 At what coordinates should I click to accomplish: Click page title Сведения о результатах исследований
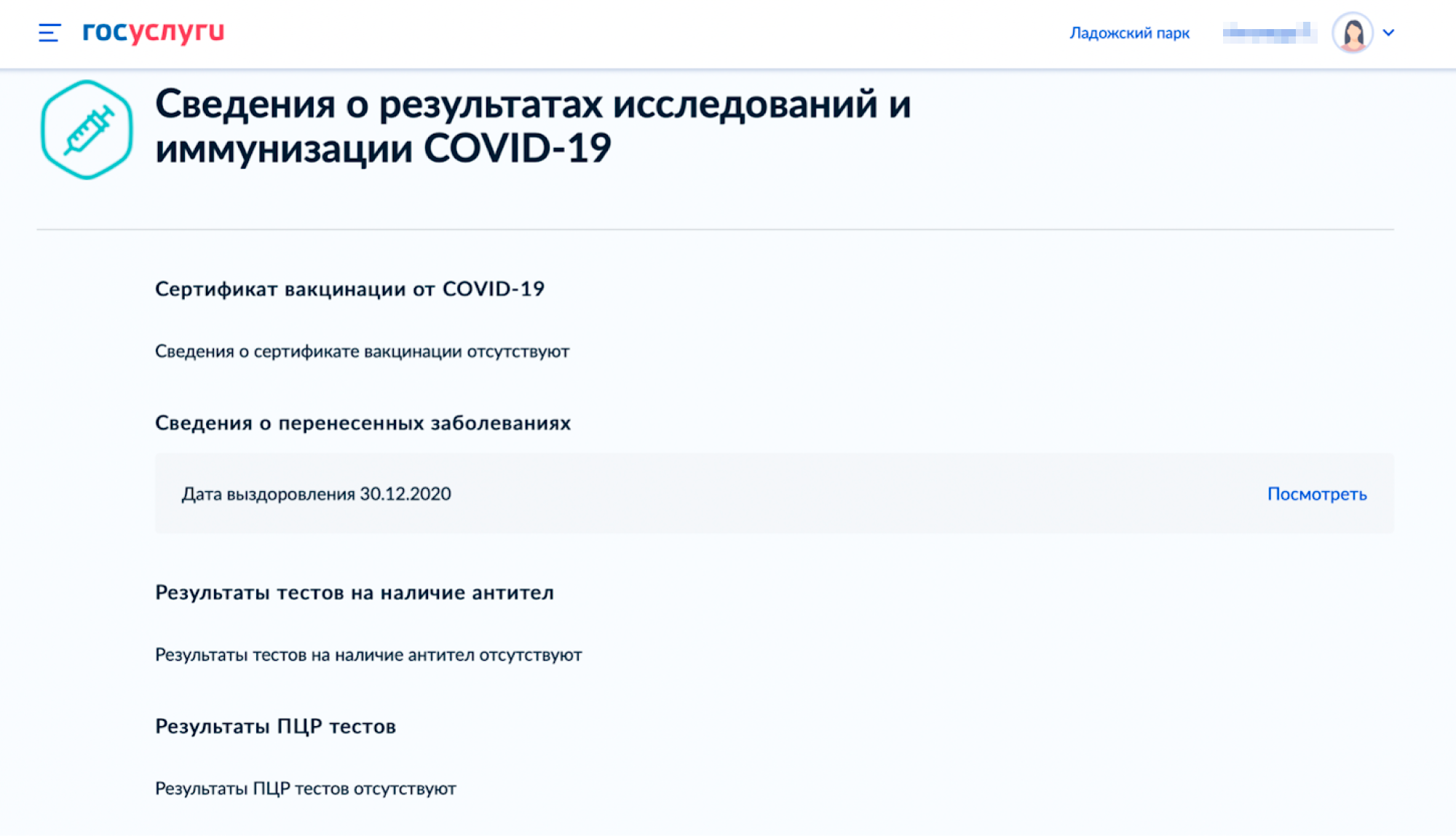point(533,127)
